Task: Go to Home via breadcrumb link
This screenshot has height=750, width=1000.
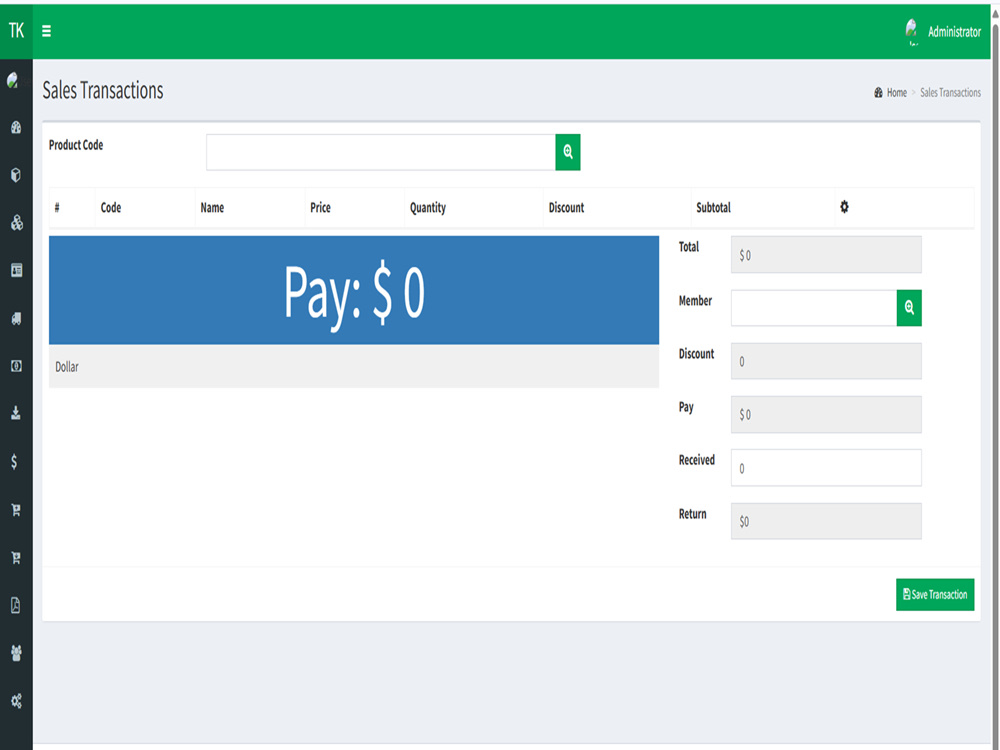Action: click(x=897, y=92)
